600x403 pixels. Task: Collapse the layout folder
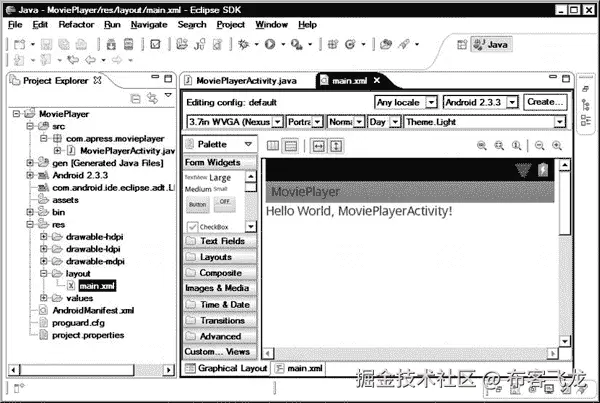(x=44, y=273)
